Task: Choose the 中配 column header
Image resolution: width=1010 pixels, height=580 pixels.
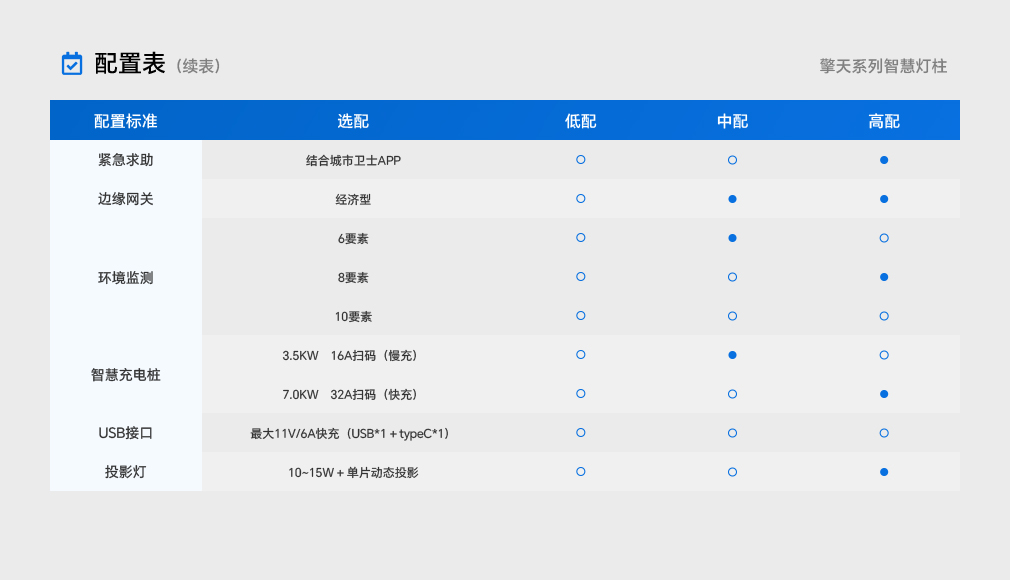Action: point(732,121)
